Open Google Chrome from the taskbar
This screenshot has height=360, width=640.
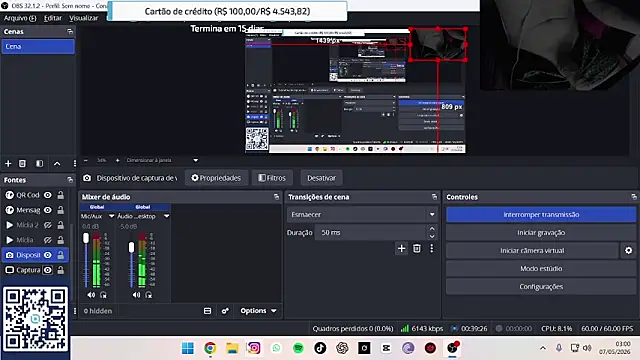pyautogui.click(x=210, y=348)
